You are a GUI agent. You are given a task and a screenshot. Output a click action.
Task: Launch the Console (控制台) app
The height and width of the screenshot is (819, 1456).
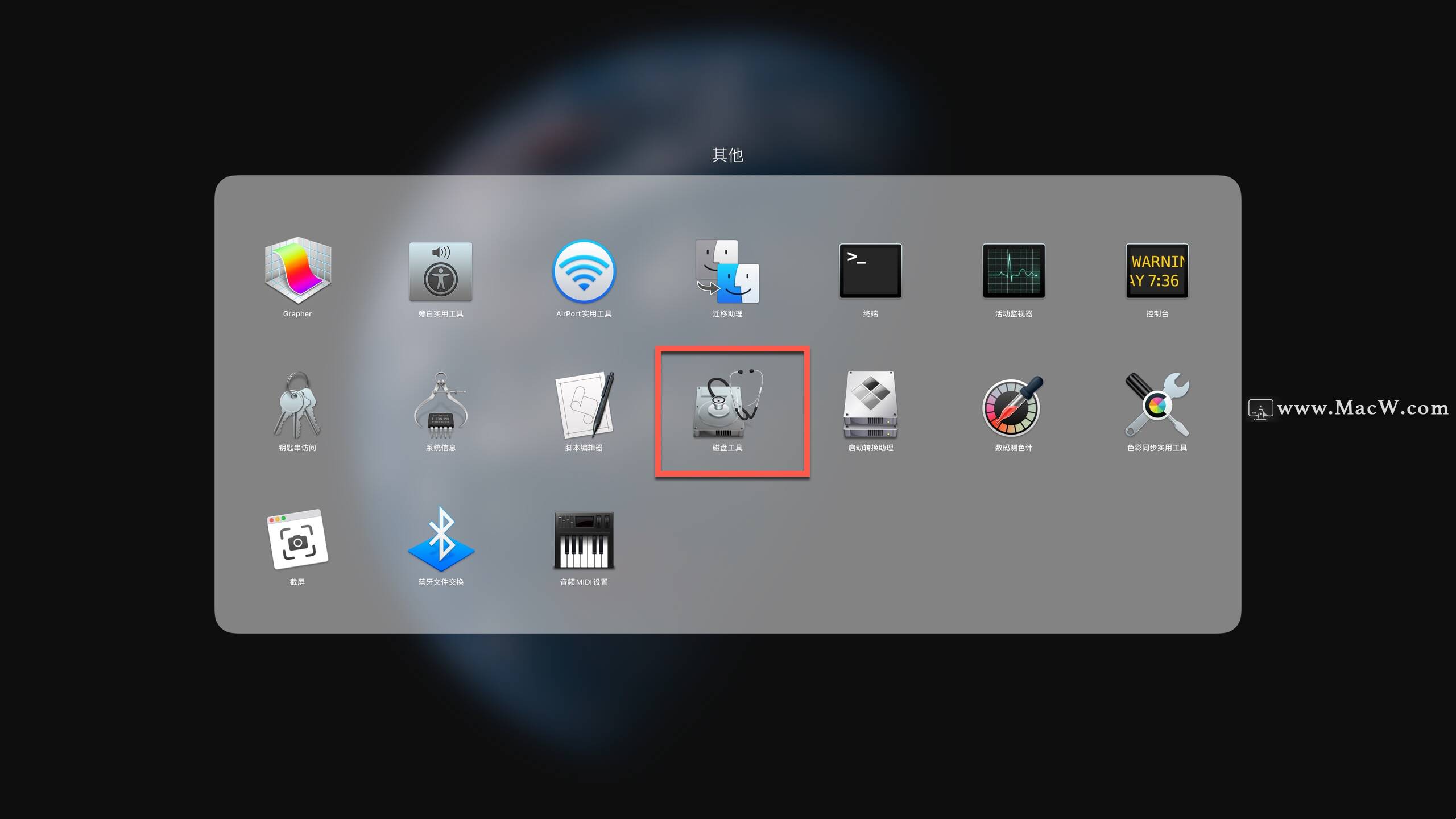(x=1157, y=271)
